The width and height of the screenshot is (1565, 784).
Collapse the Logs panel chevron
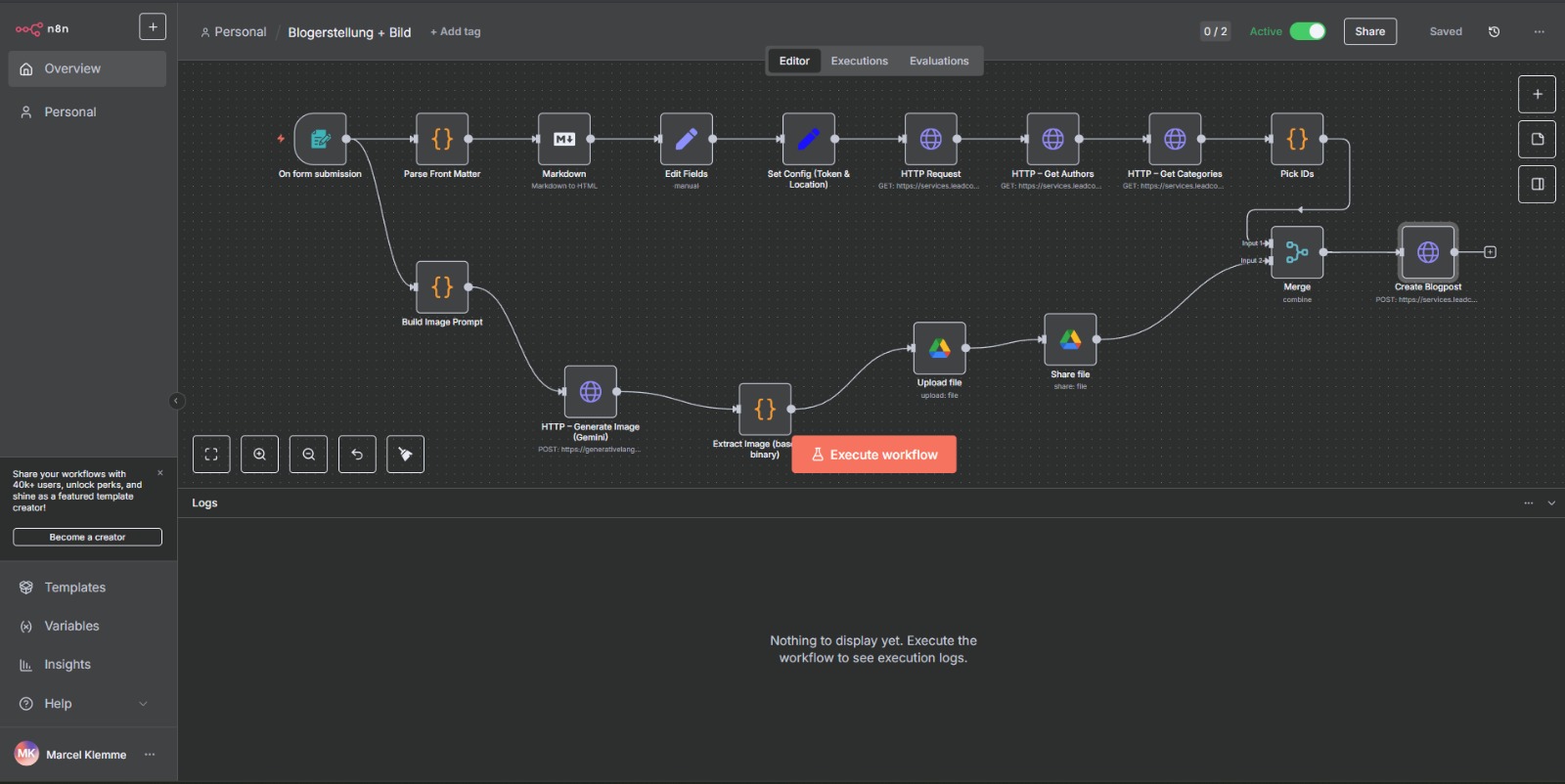[1550, 503]
